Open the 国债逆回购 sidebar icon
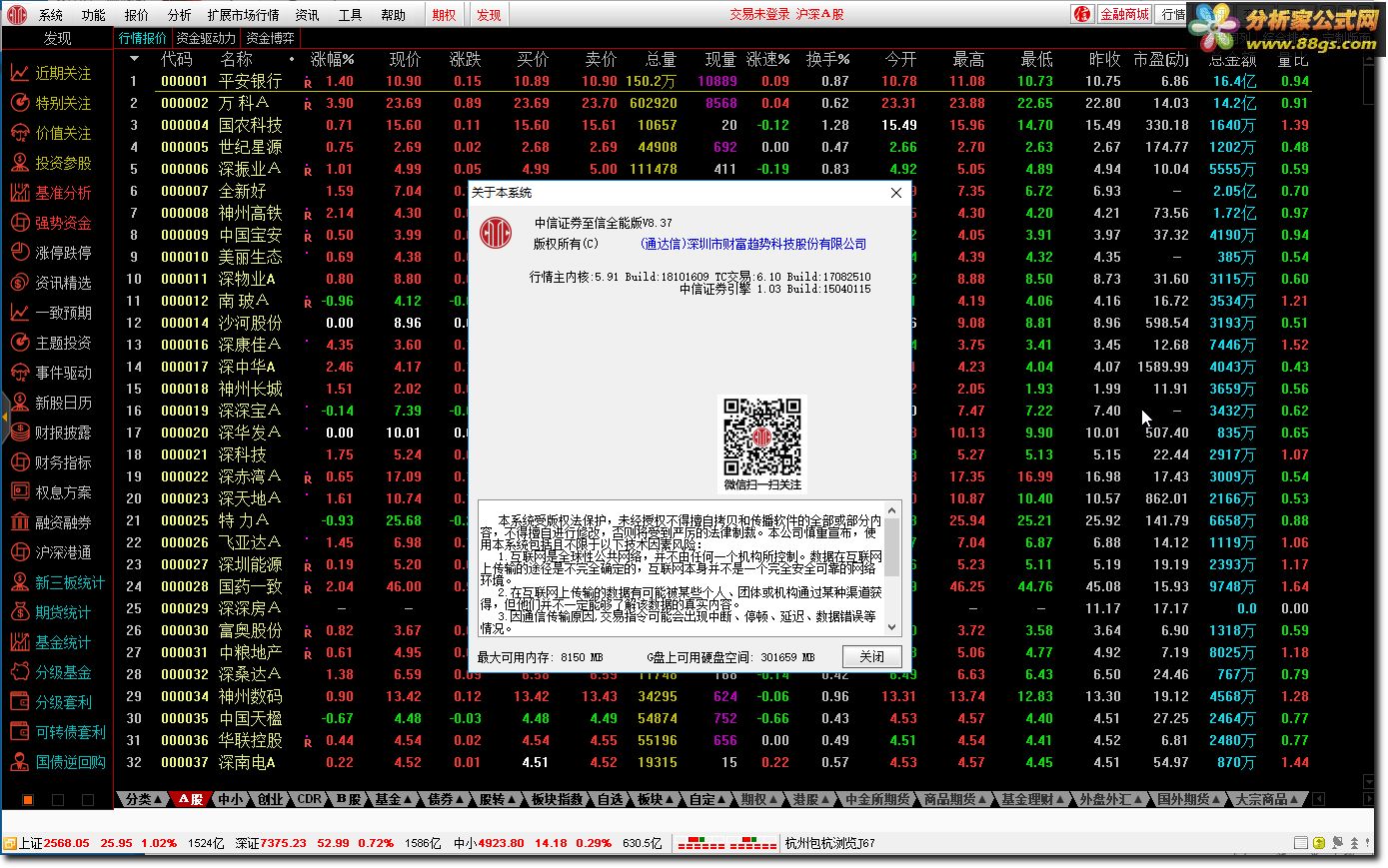Image resolution: width=1388 pixels, height=868 pixels. pos(19,762)
